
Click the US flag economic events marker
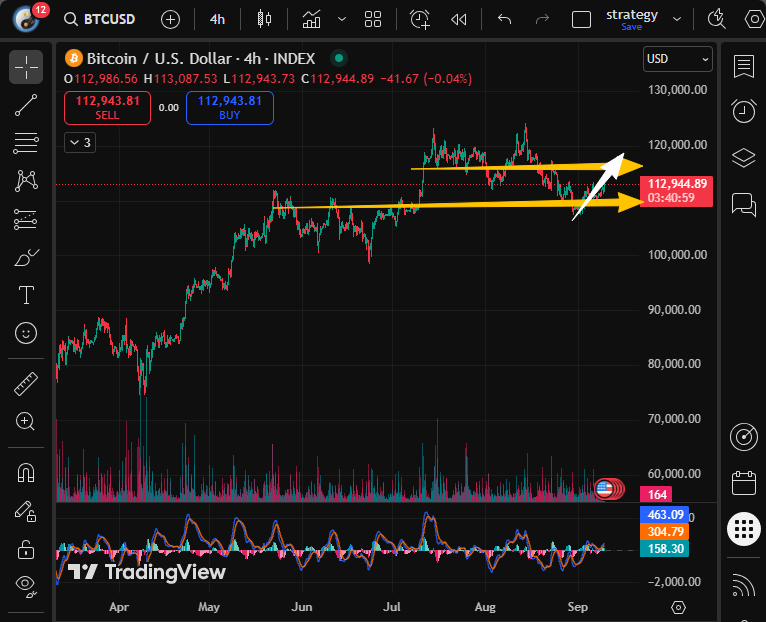pos(604,489)
